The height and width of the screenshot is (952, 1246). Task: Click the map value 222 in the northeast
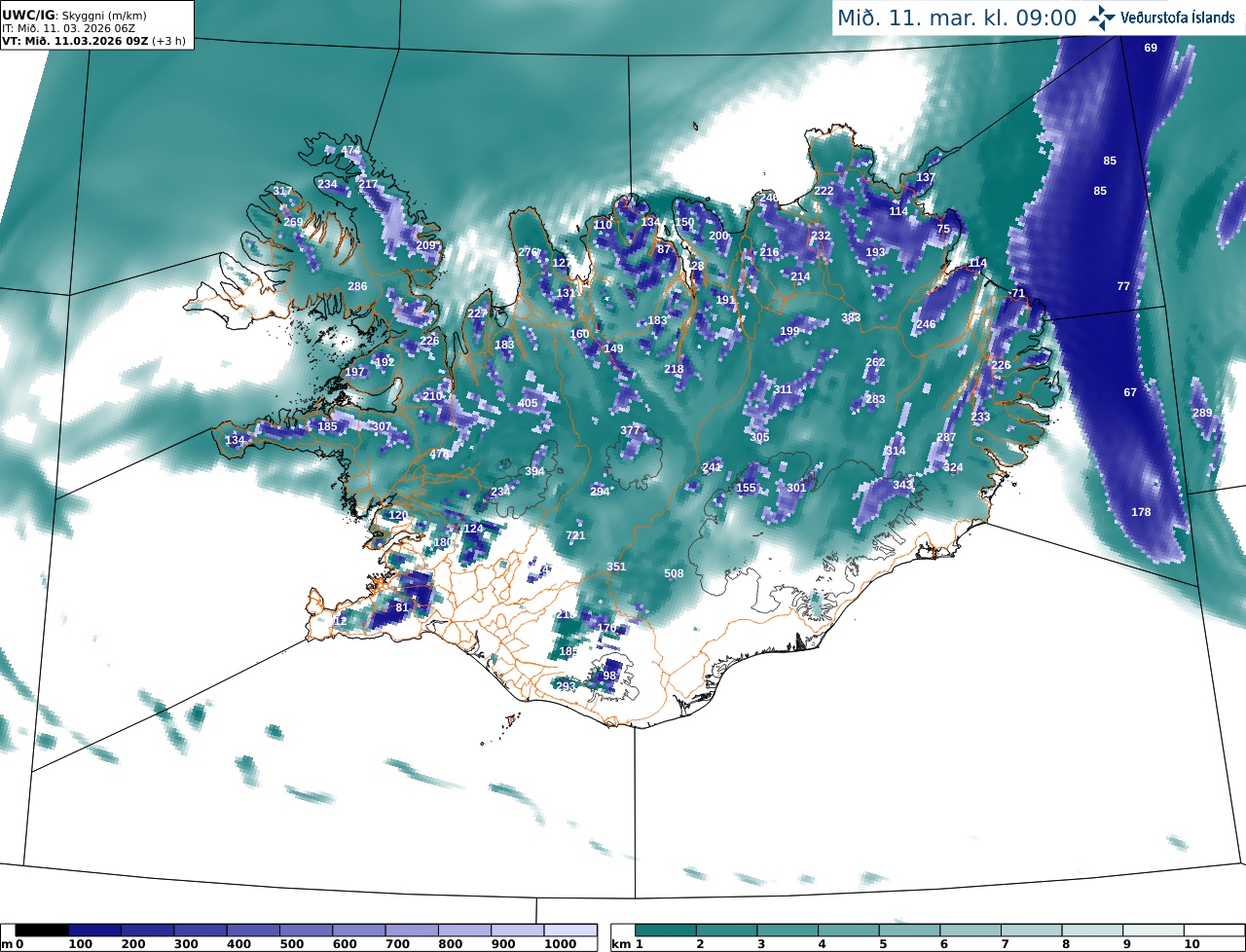825,191
